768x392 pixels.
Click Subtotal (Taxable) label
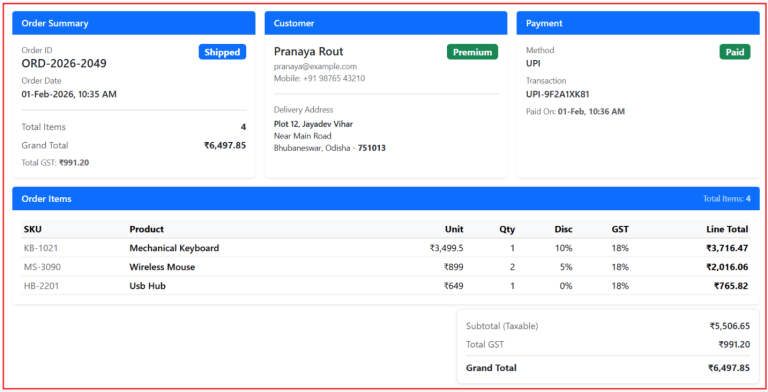502,326
